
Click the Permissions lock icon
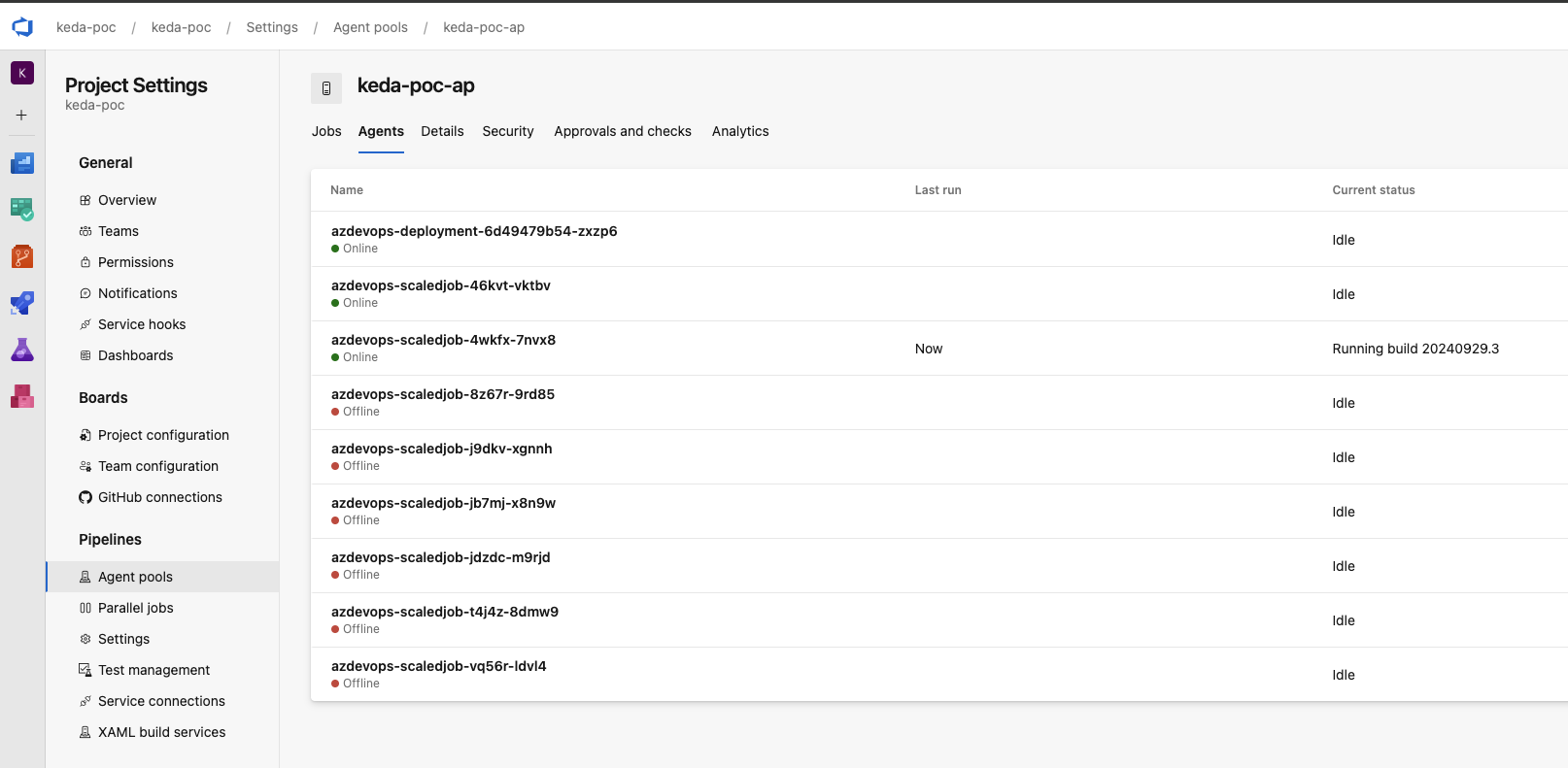click(x=85, y=262)
